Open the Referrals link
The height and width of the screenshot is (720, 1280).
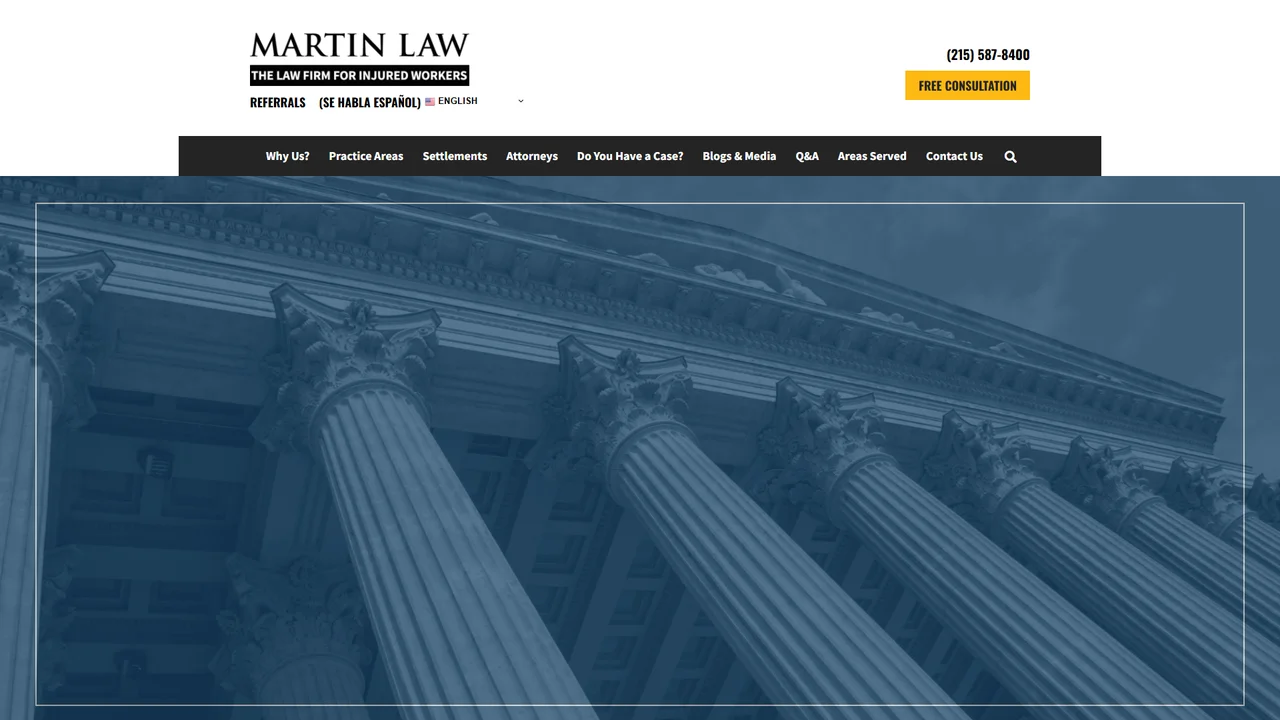coord(278,102)
